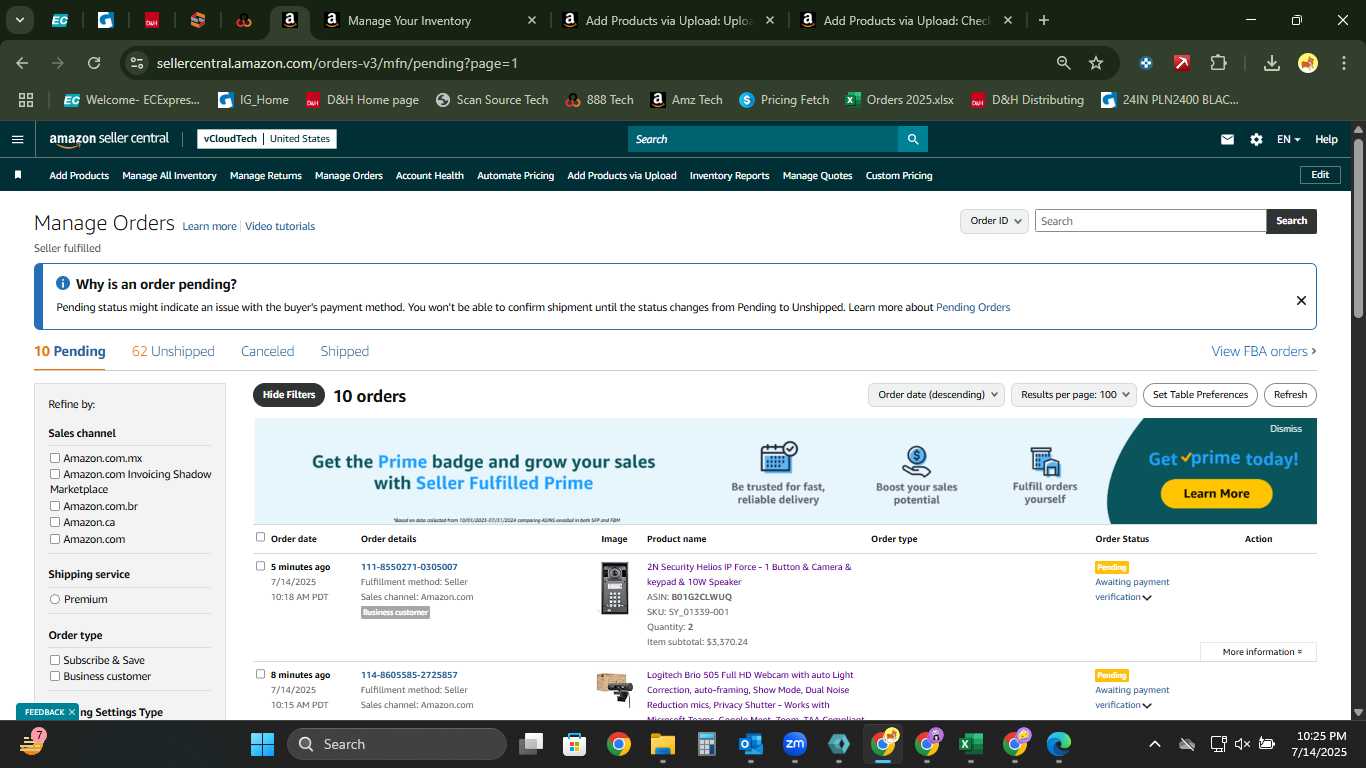Open Seller Central settings gear
1366x768 pixels.
(1256, 139)
